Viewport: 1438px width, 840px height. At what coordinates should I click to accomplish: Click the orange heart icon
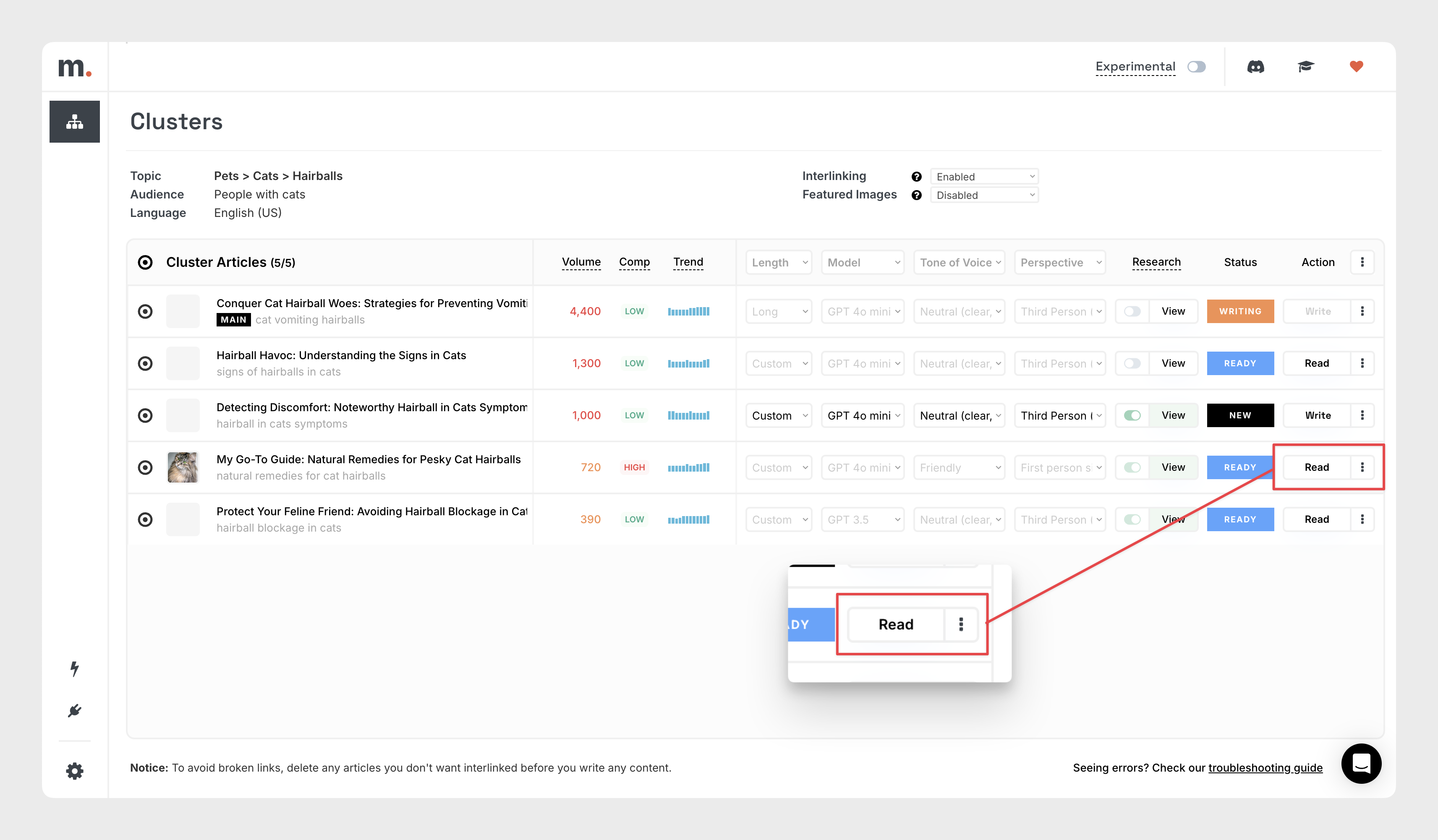click(1357, 67)
